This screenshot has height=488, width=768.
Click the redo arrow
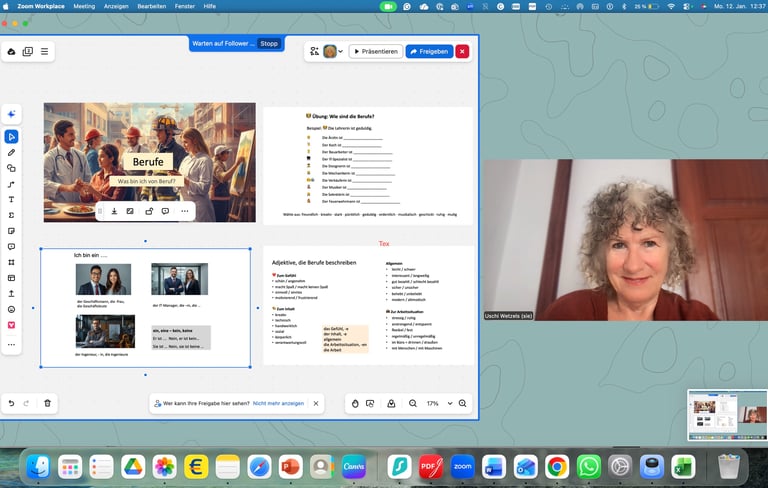pyautogui.click(x=26, y=403)
